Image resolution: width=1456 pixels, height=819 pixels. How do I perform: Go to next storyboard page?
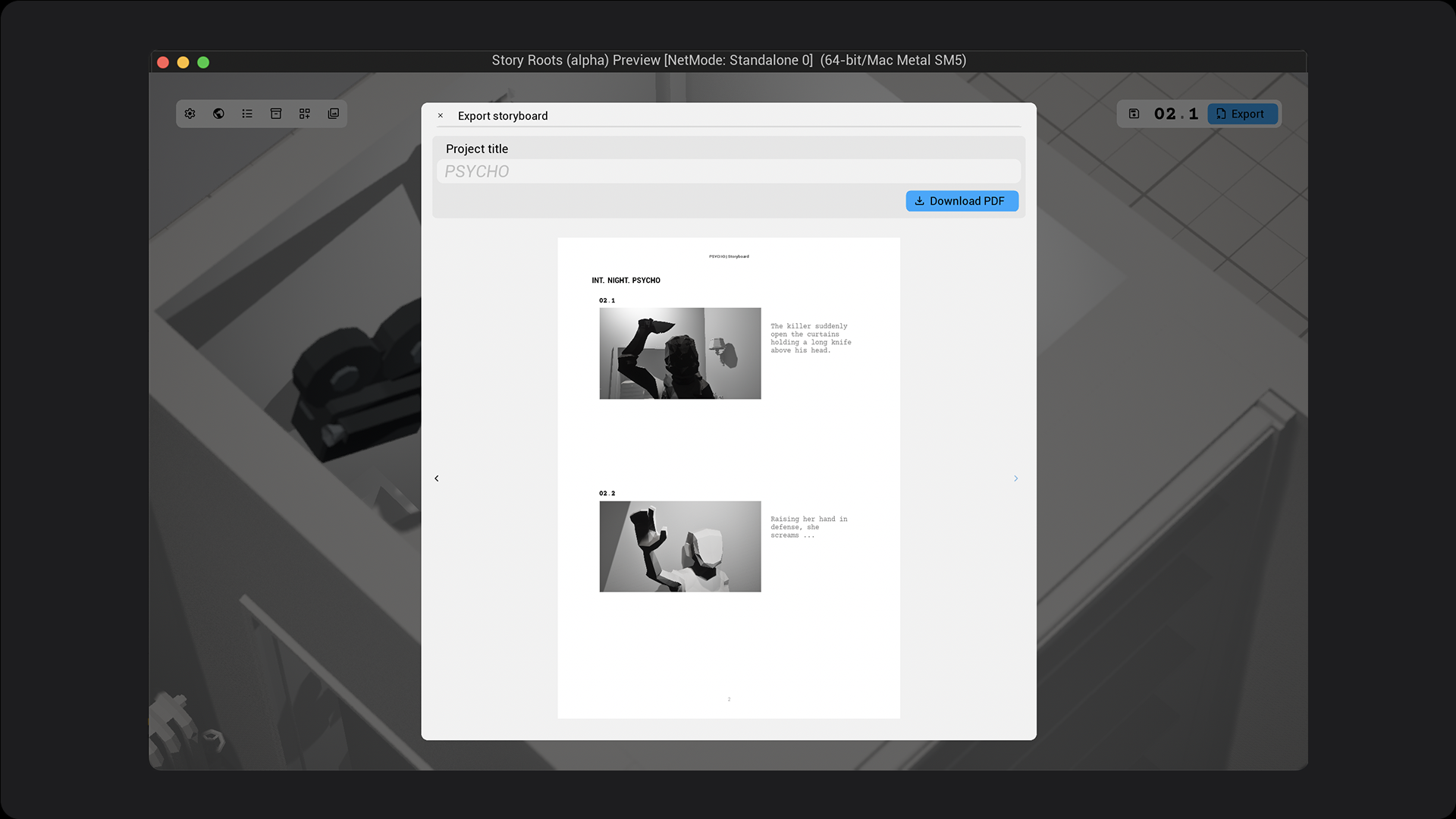coord(1015,479)
